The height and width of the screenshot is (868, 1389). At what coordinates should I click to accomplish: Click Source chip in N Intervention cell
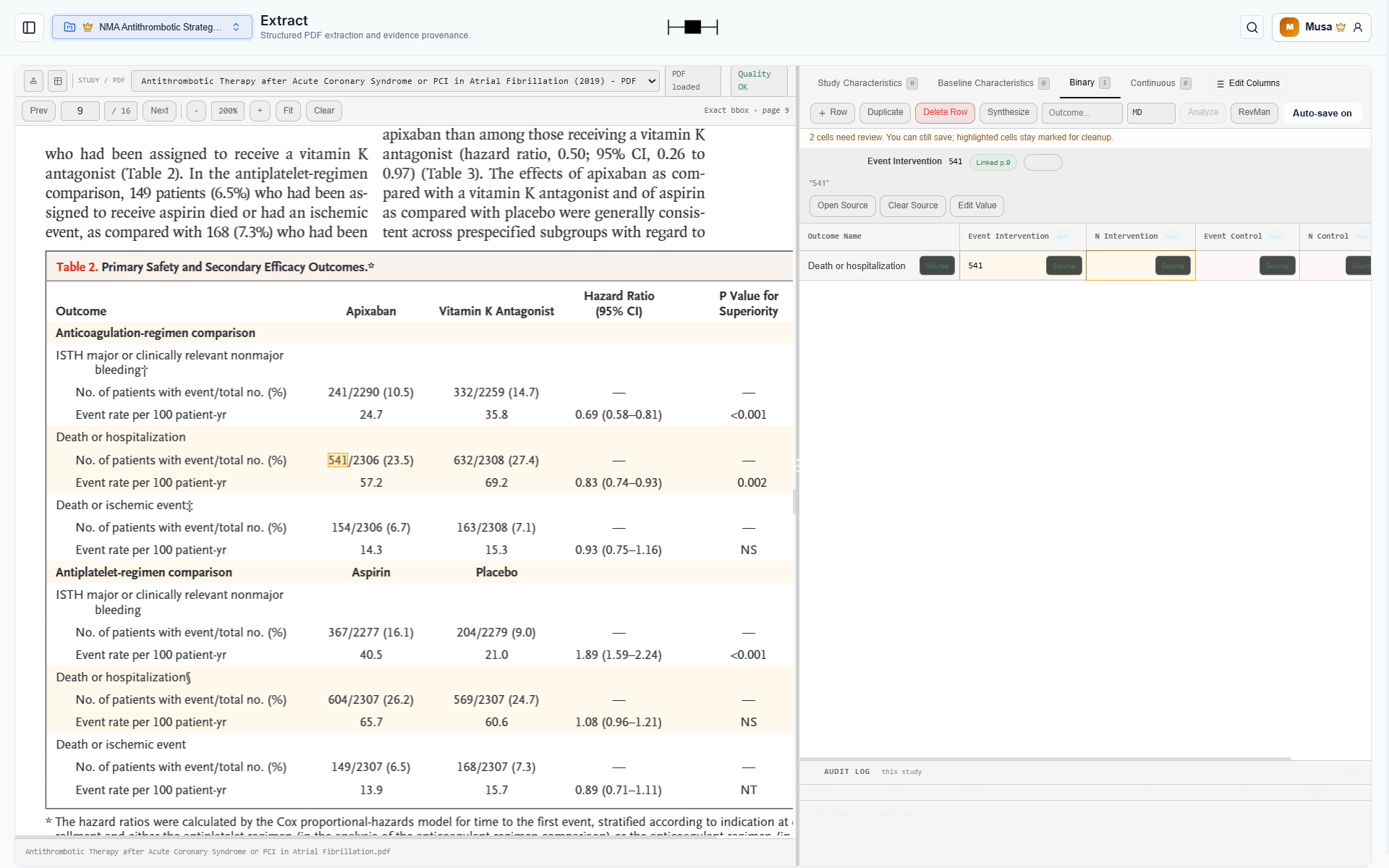1173,266
